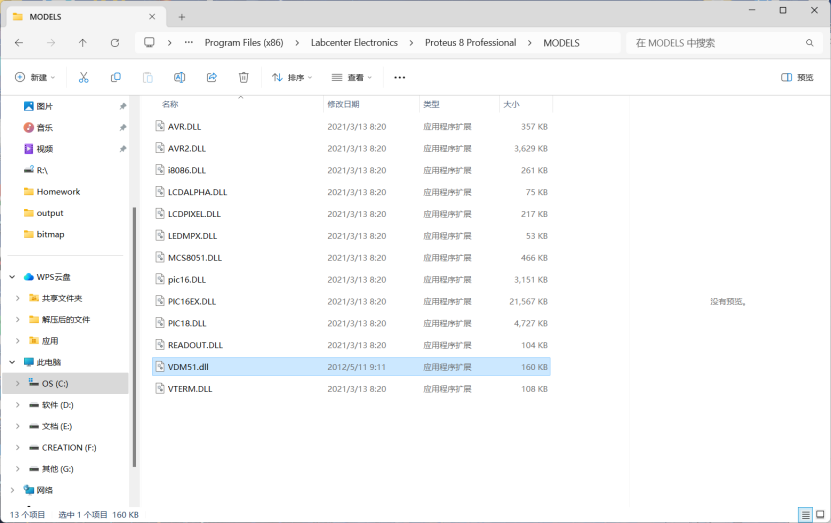The image size is (831, 523).
Task: Select the VTERM.DLL file
Action: [x=351, y=388]
